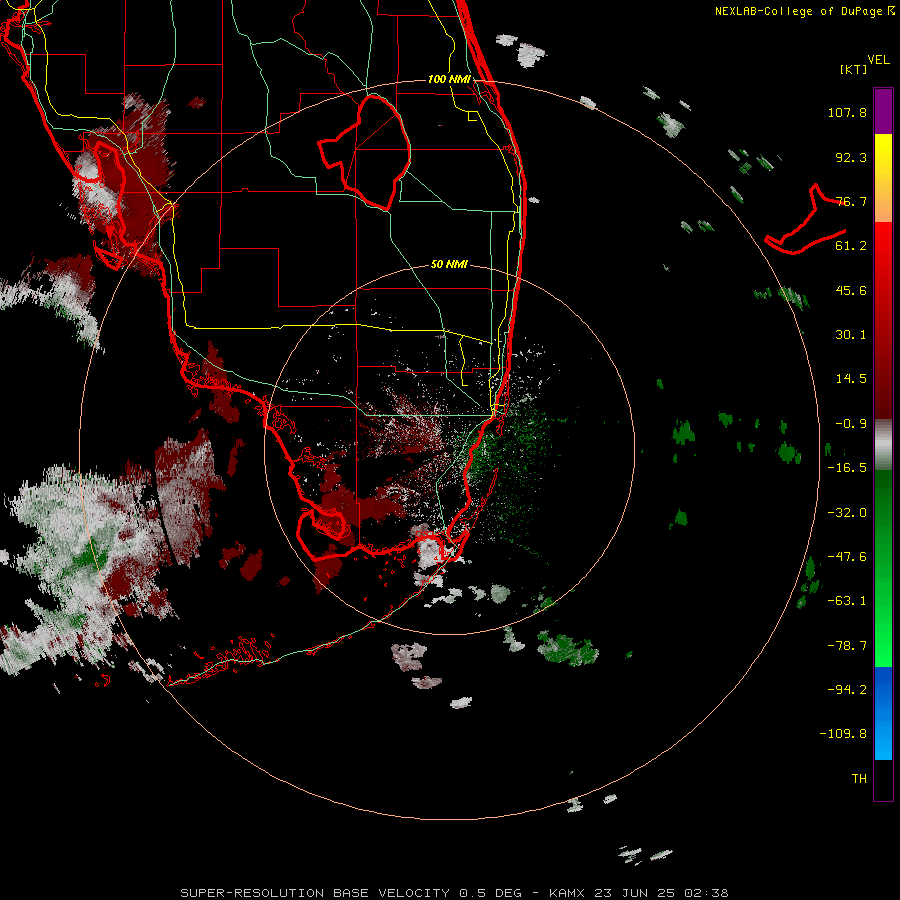
Task: Click the 92.3 value on the velocity scale
Action: 851,157
